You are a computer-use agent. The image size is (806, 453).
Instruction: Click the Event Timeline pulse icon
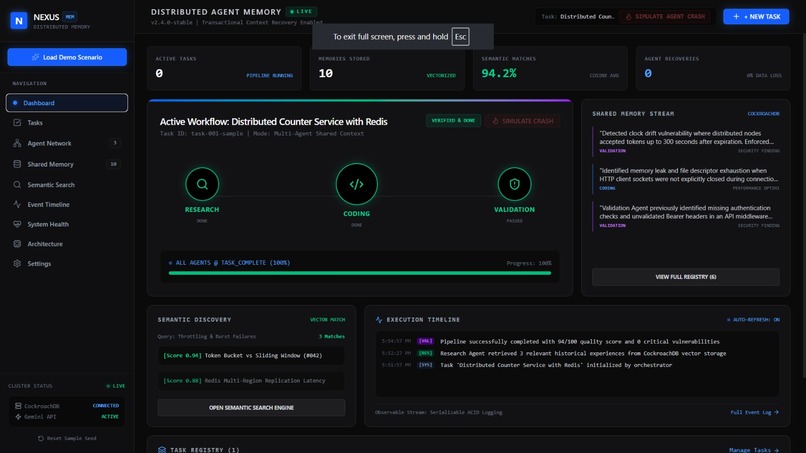[x=17, y=205]
